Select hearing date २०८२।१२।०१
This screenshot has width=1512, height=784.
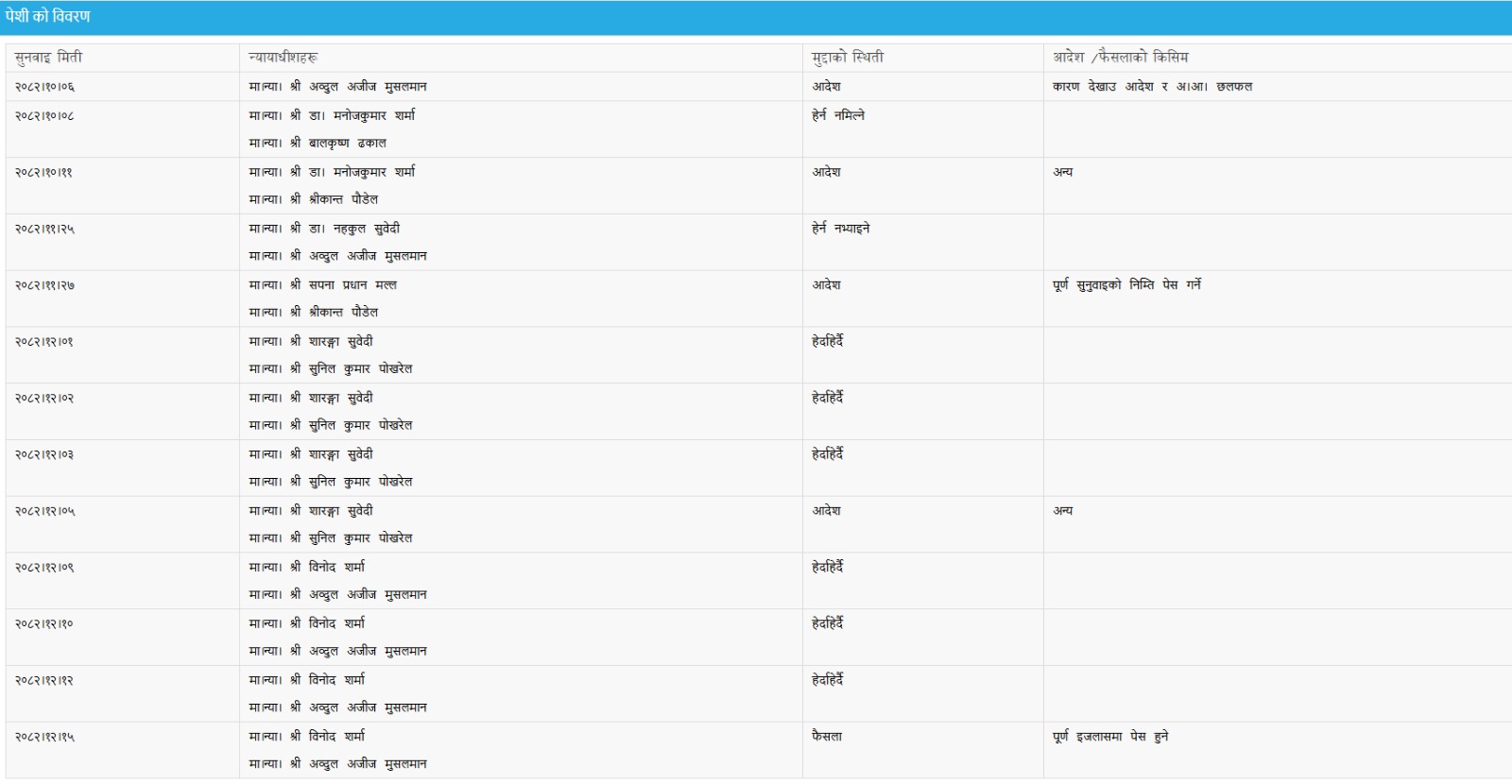click(x=43, y=342)
